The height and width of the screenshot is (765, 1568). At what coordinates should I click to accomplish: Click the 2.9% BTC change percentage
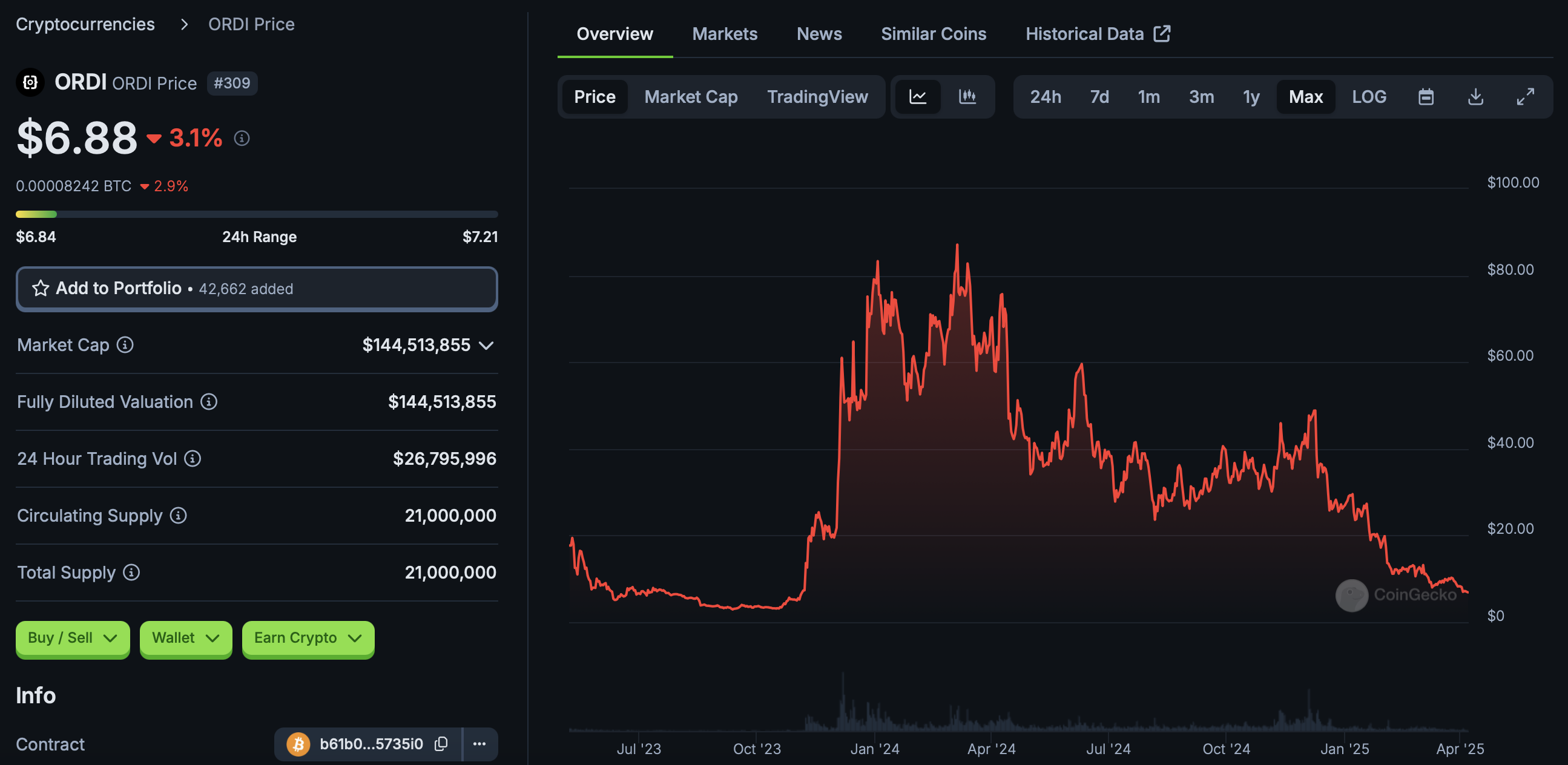[x=171, y=186]
